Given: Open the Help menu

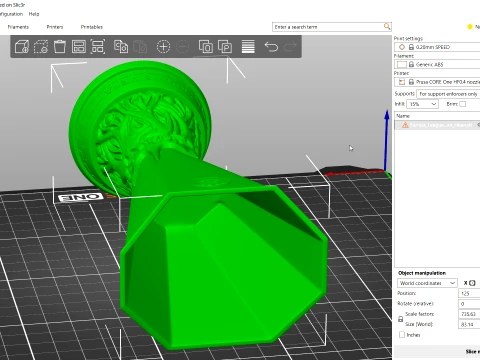Looking at the screenshot, I should click(34, 14).
